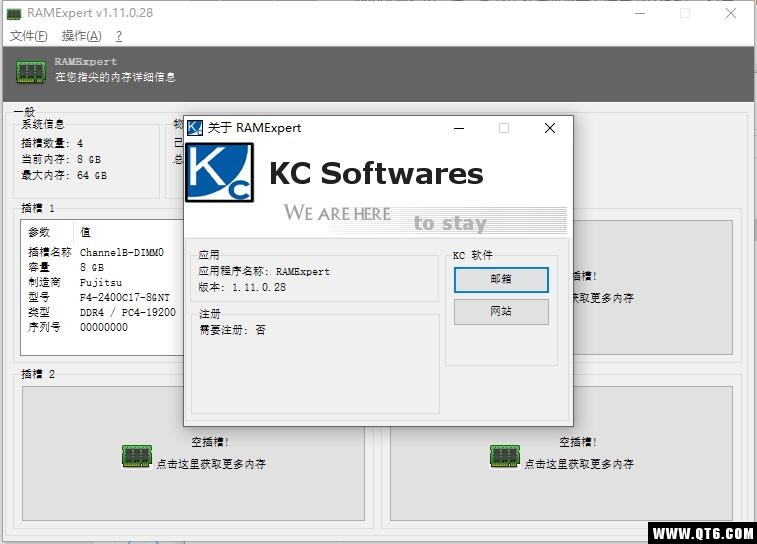
Task: Click the memory icon in bottom-right empty slot
Action: (505, 457)
